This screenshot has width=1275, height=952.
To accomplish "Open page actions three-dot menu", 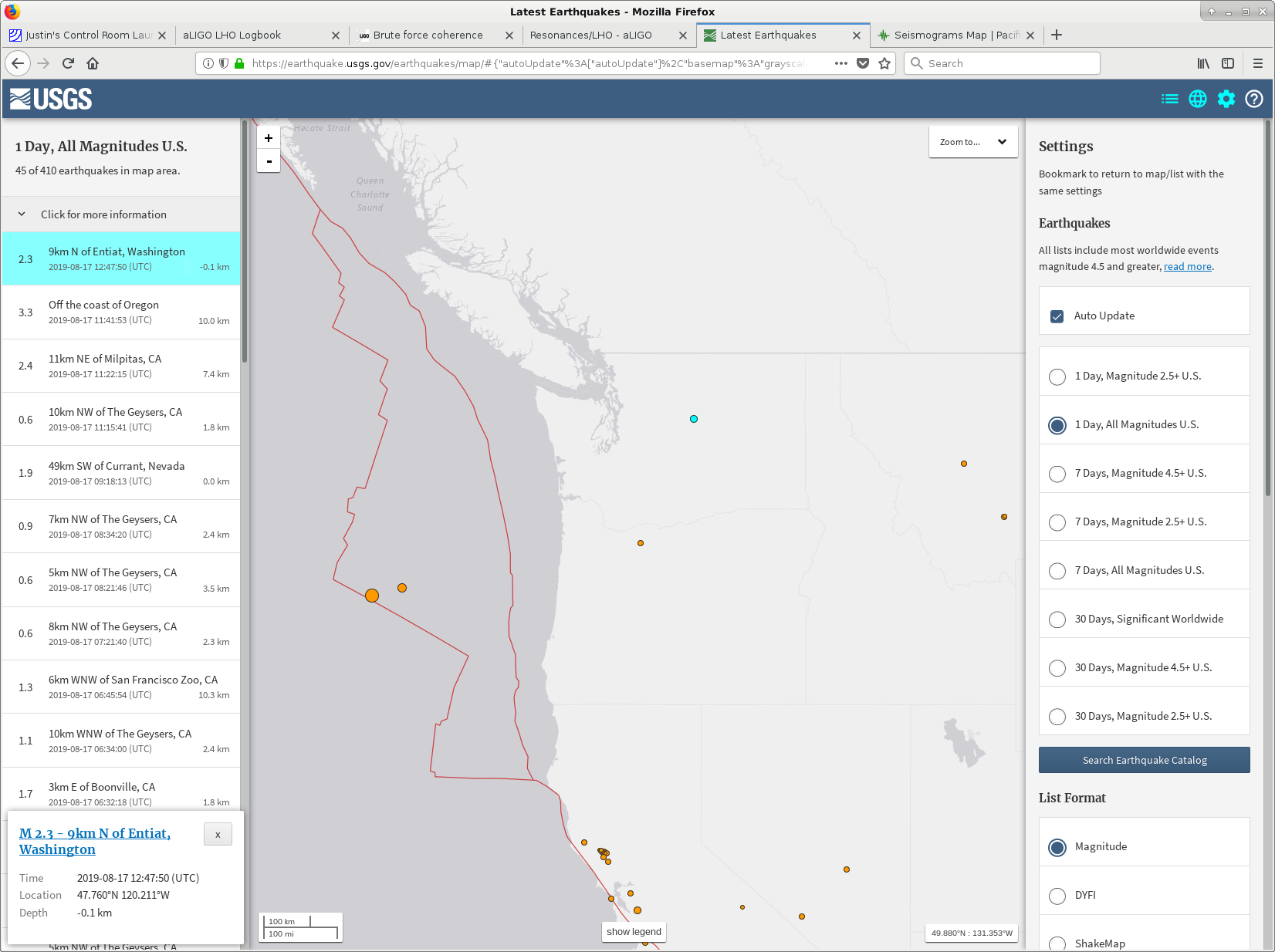I will 841,63.
